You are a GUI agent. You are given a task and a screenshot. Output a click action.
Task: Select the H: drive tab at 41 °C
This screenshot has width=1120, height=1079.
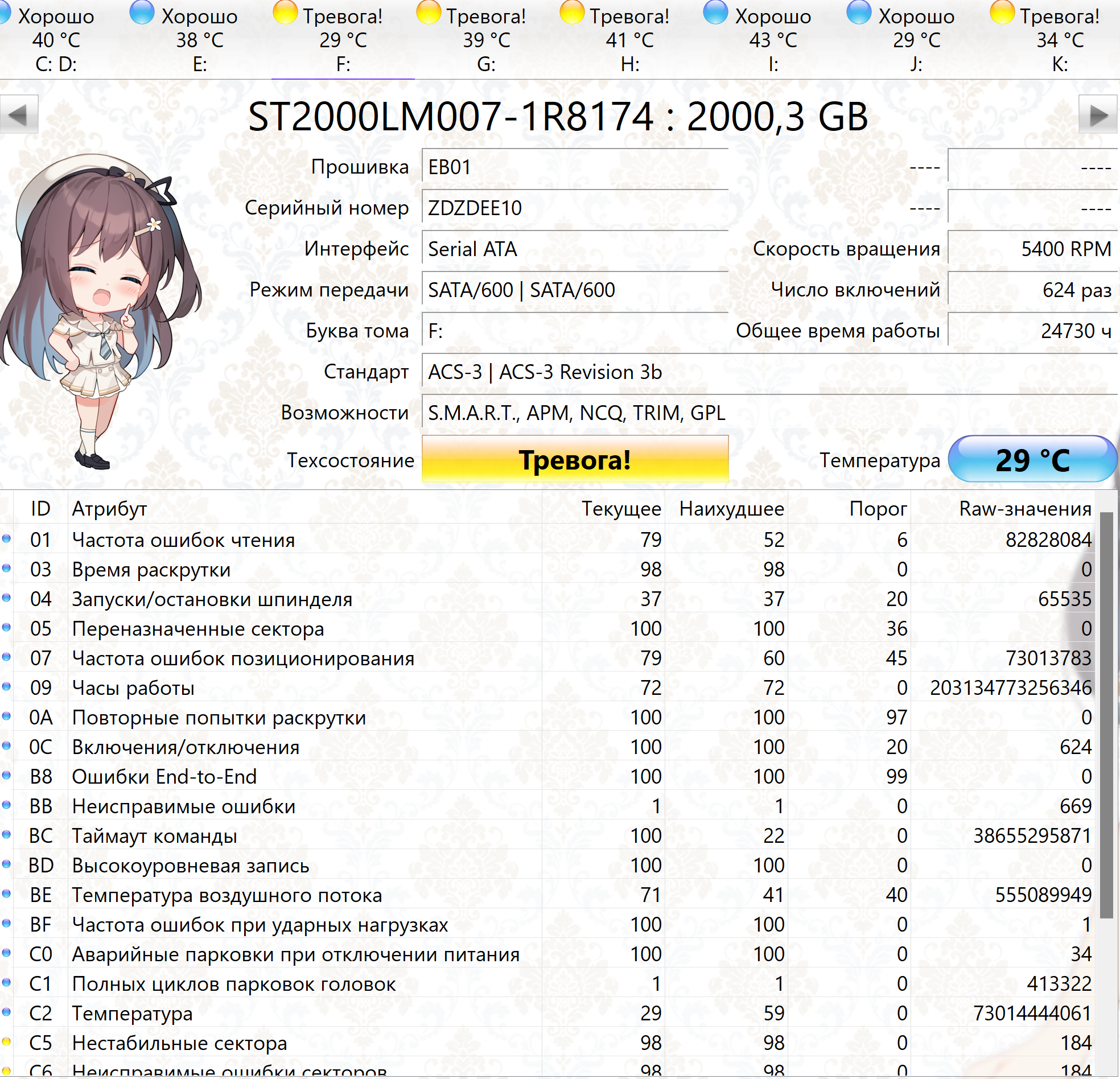click(x=629, y=39)
